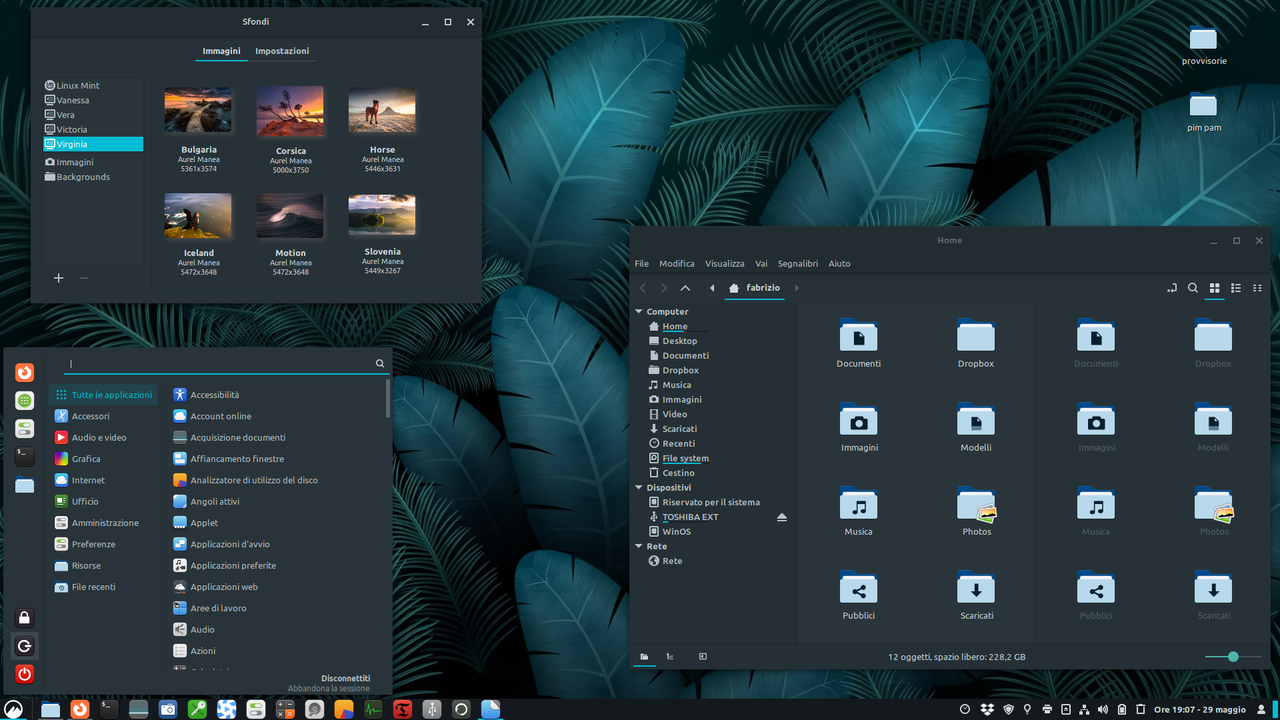Open the Photos folder in Home window
This screenshot has height=720, width=1280.
click(977, 512)
